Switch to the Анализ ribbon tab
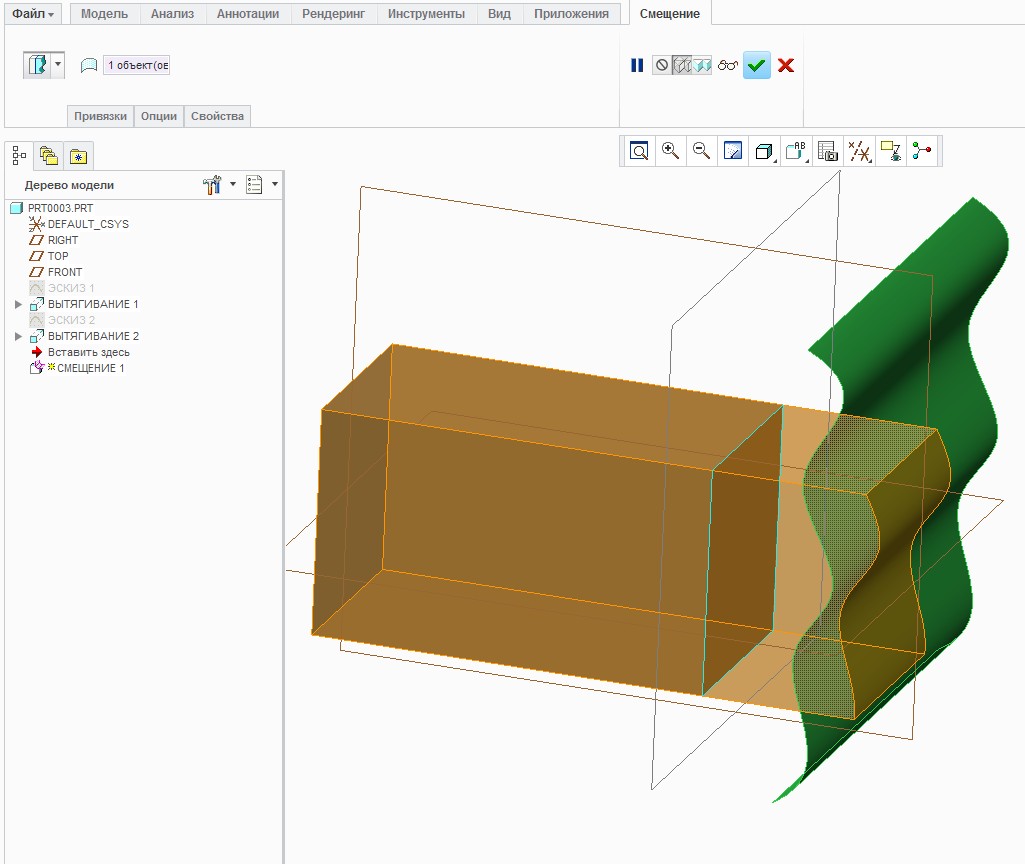This screenshot has width=1025, height=864. pyautogui.click(x=173, y=14)
